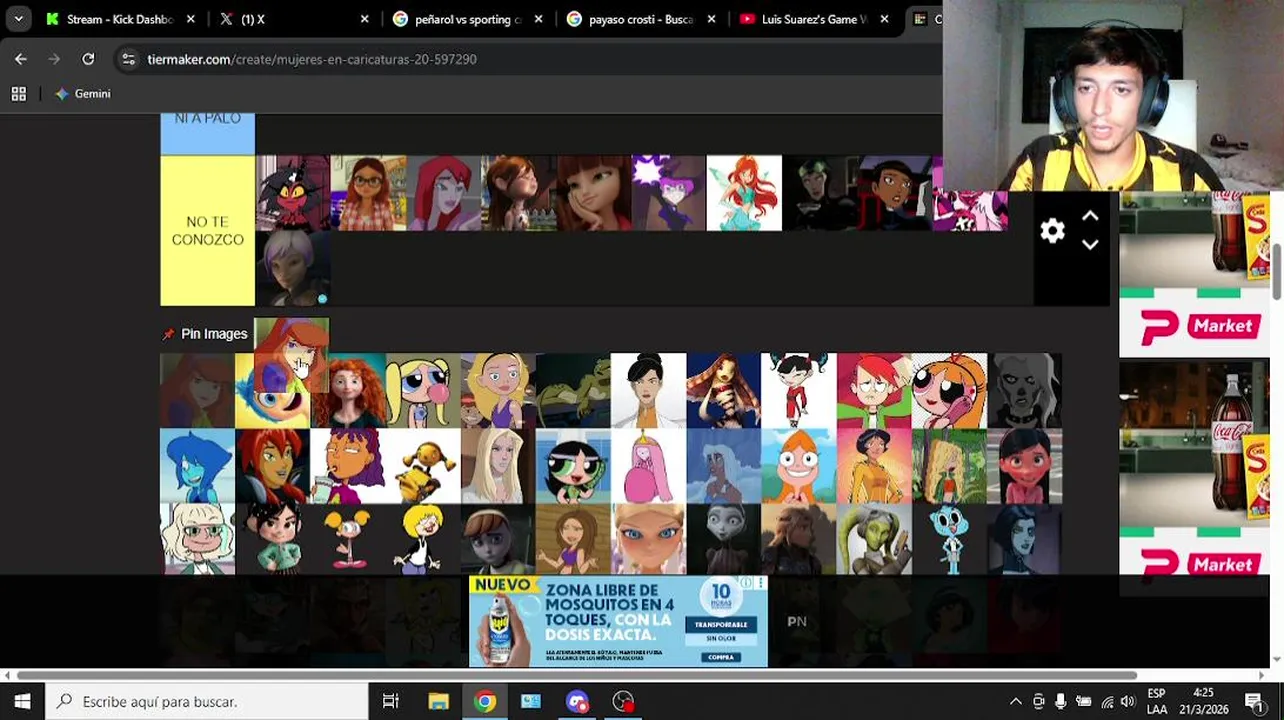Go back in browser history
The image size is (1284, 720).
point(21,59)
